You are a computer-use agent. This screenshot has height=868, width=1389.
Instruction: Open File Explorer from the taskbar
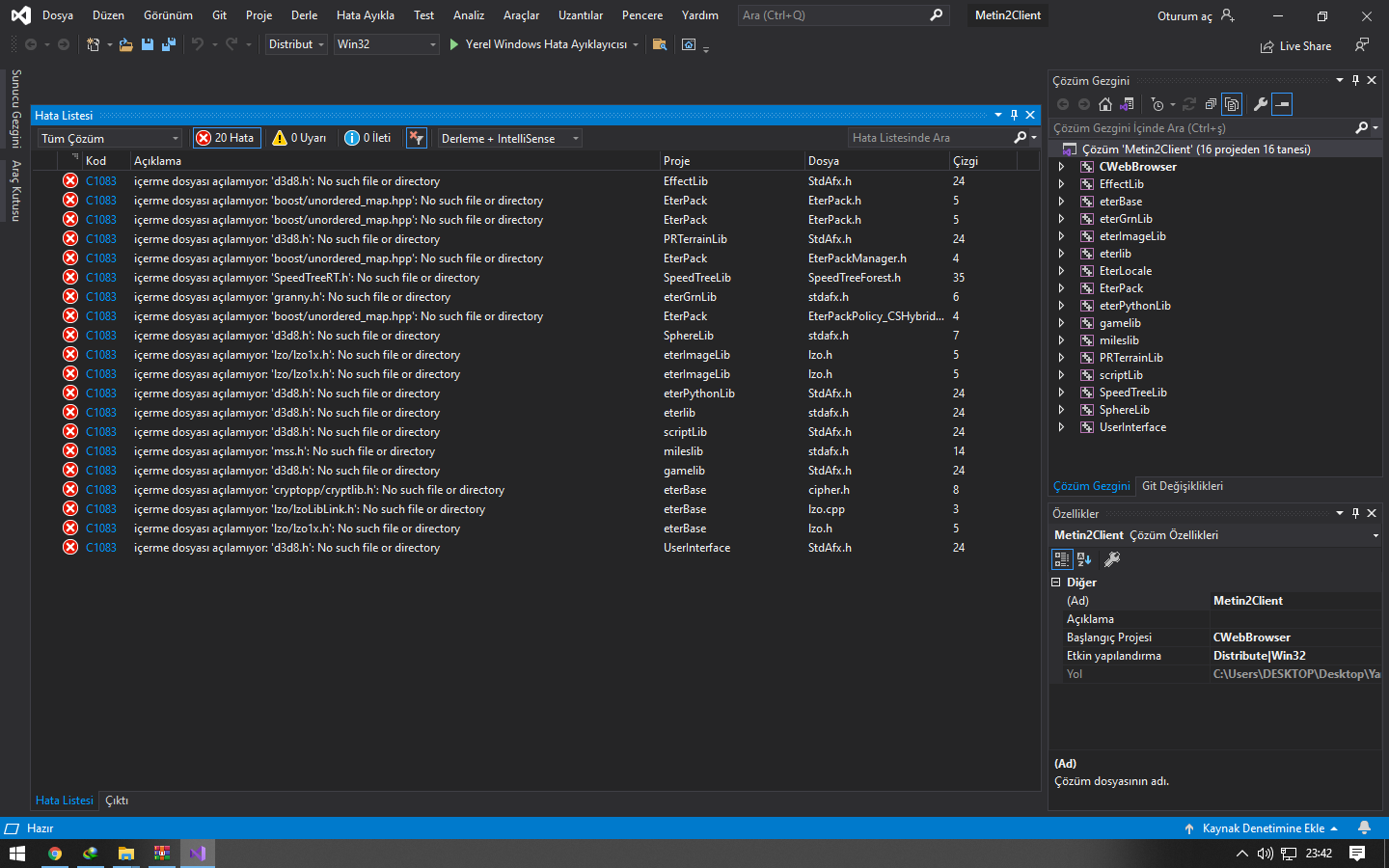(125, 854)
